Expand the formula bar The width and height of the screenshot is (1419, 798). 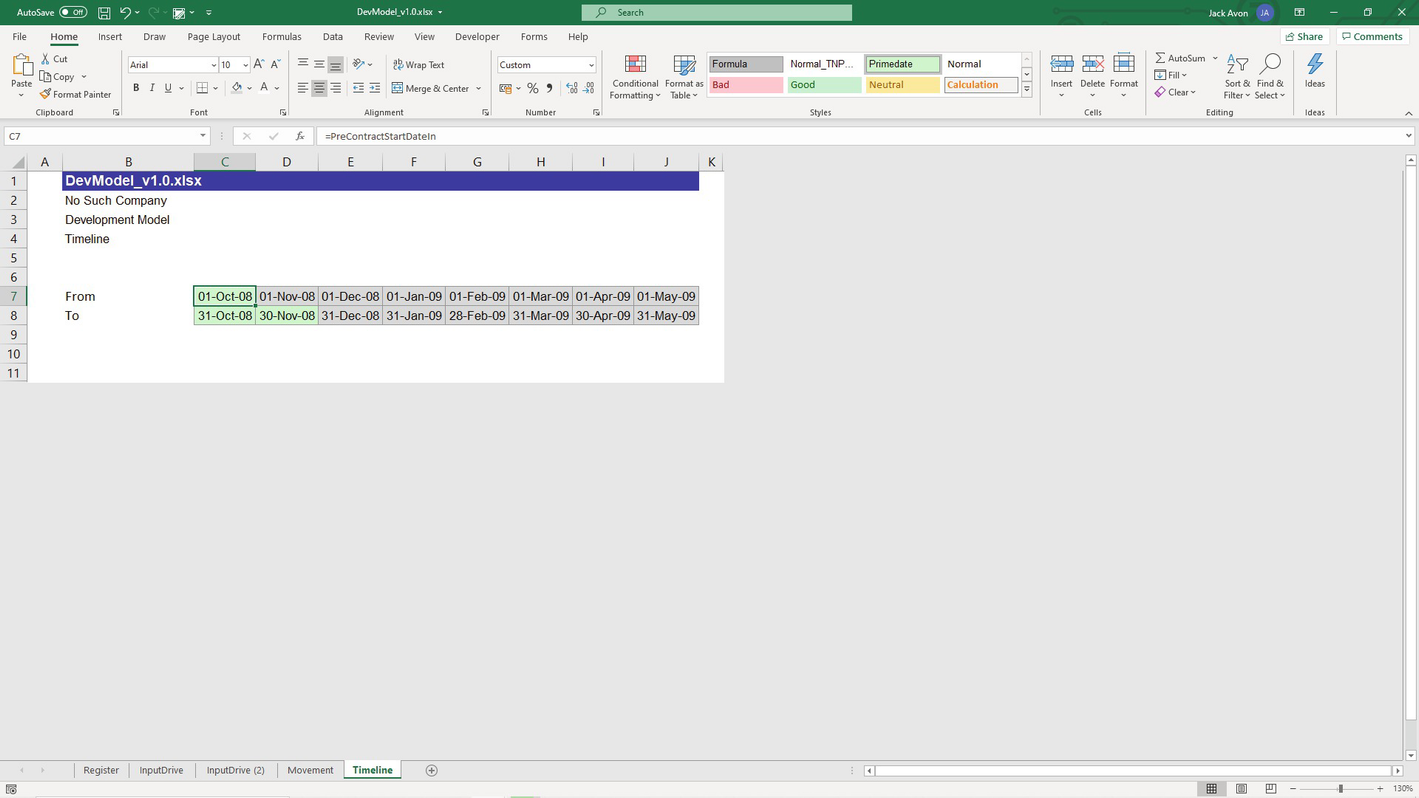tap(1409, 136)
